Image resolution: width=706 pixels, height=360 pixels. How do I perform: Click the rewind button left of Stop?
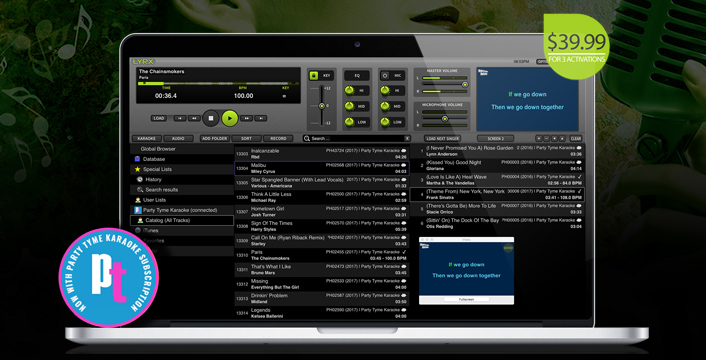pos(194,118)
